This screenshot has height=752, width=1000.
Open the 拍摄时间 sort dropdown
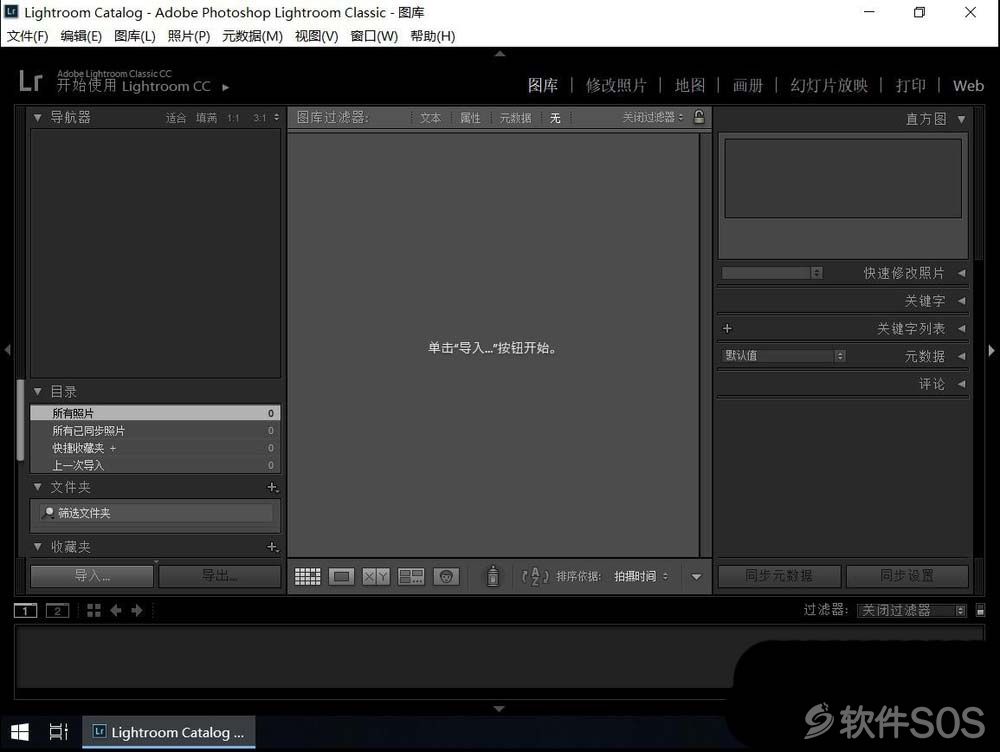click(641, 577)
